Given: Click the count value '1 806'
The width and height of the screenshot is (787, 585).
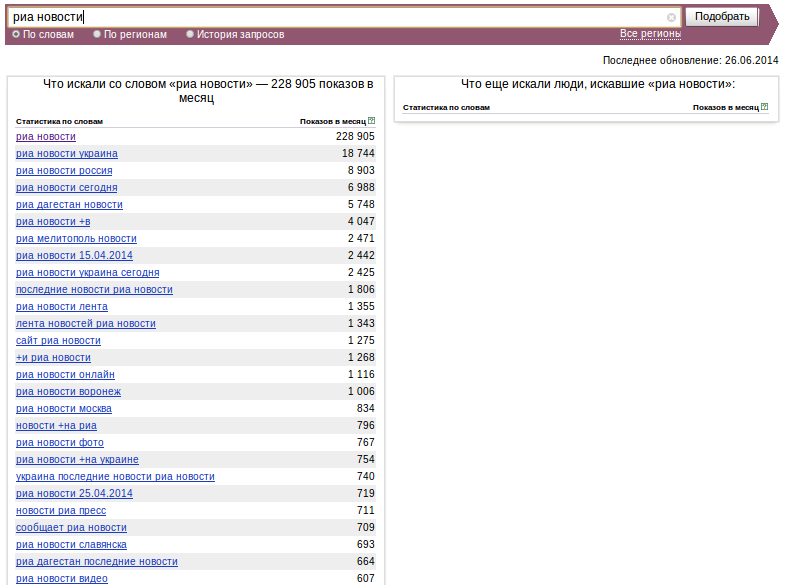Looking at the screenshot, I should [361, 289].
